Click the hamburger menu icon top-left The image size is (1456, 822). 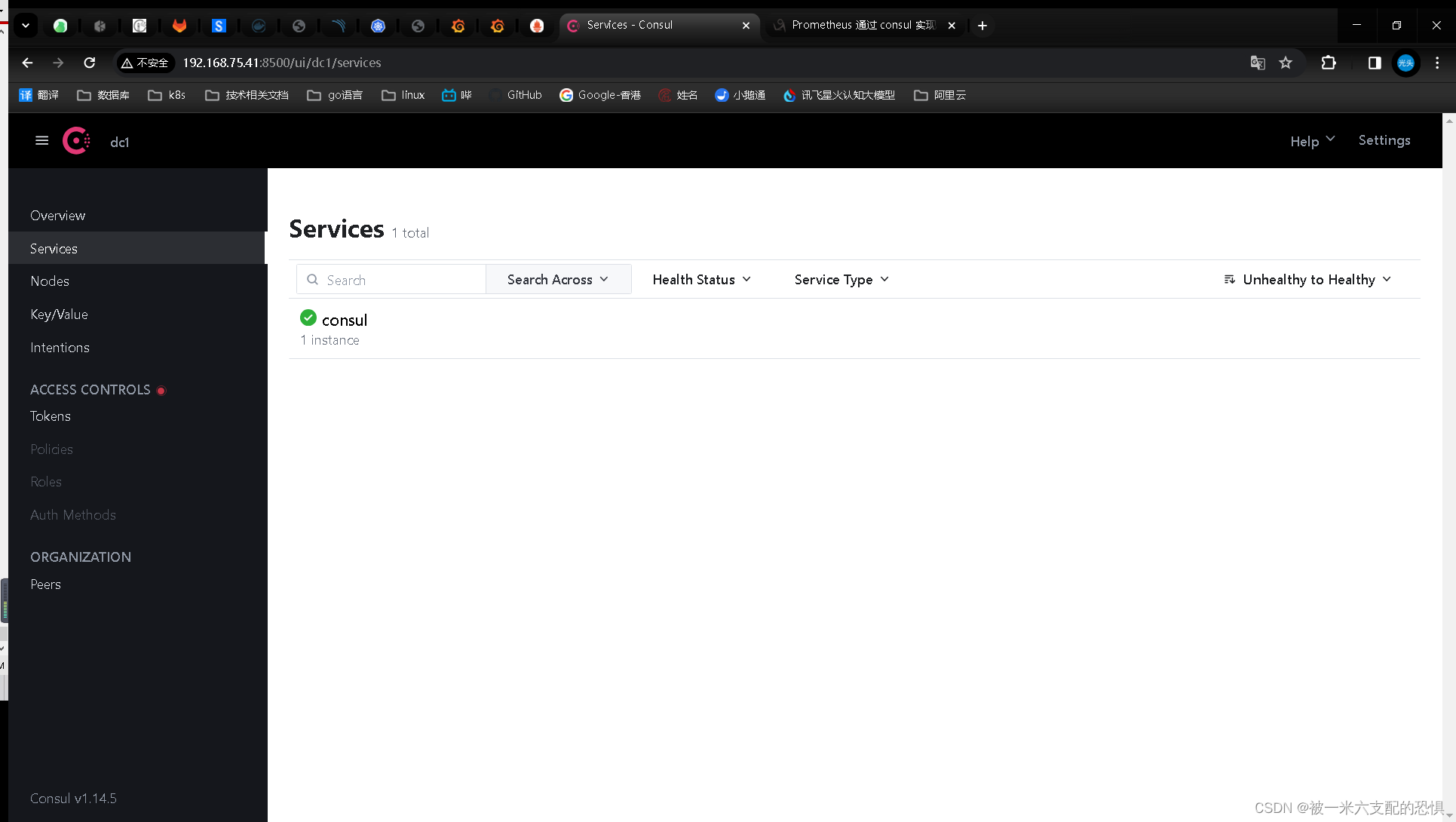point(41,140)
